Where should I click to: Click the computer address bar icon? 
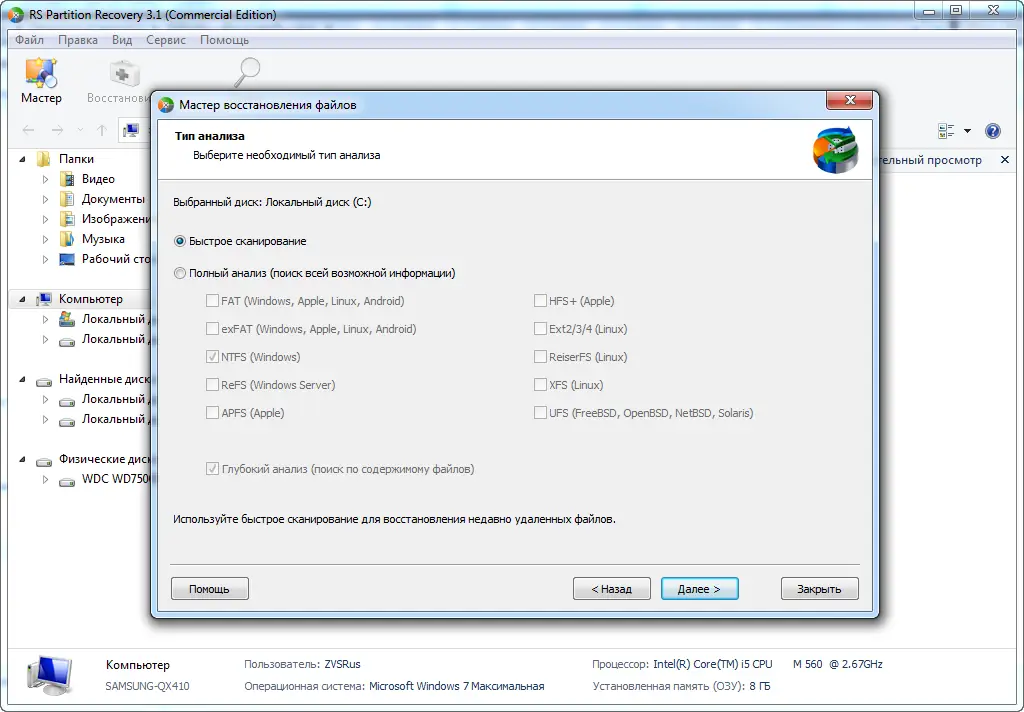coord(131,130)
